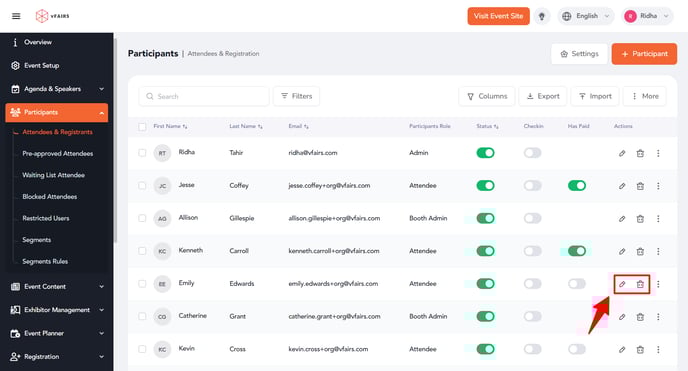688x371 pixels.
Task: Open kebab menu for Kevin Cross
Action: click(x=658, y=350)
